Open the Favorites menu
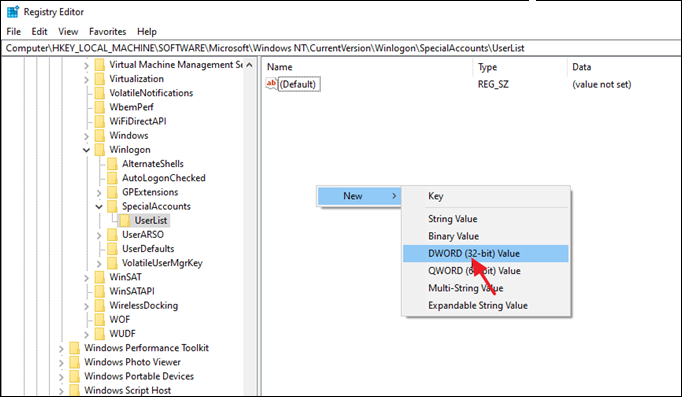 coord(107,32)
